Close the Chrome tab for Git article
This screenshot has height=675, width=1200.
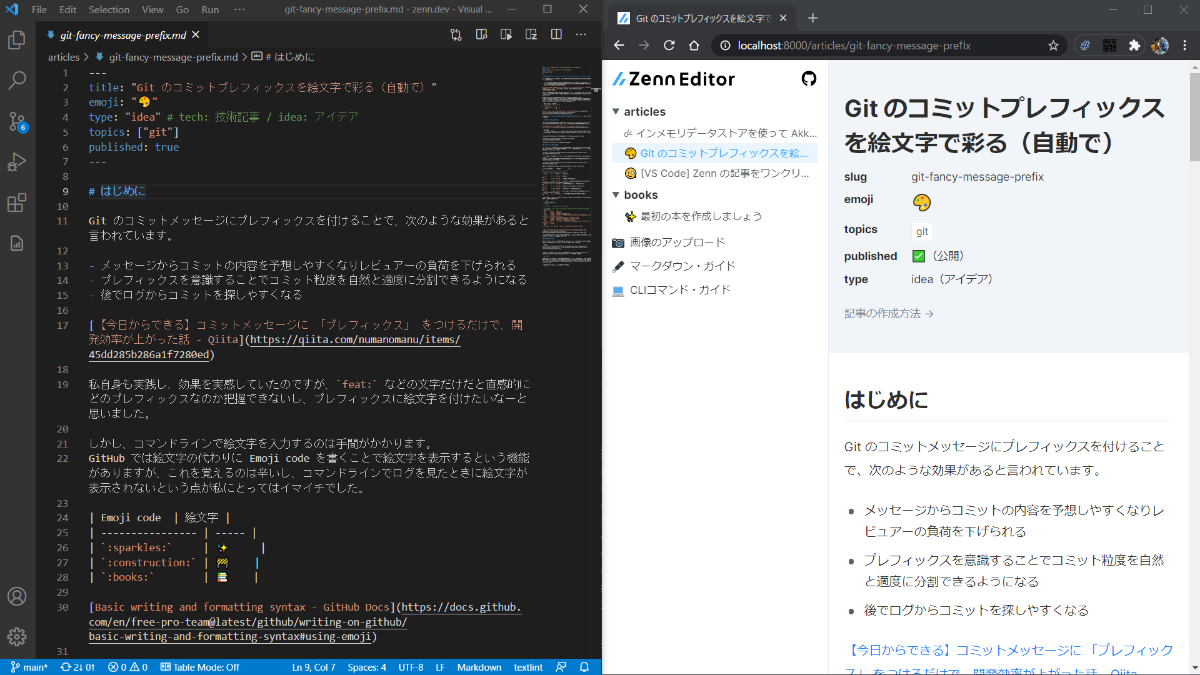(782, 18)
